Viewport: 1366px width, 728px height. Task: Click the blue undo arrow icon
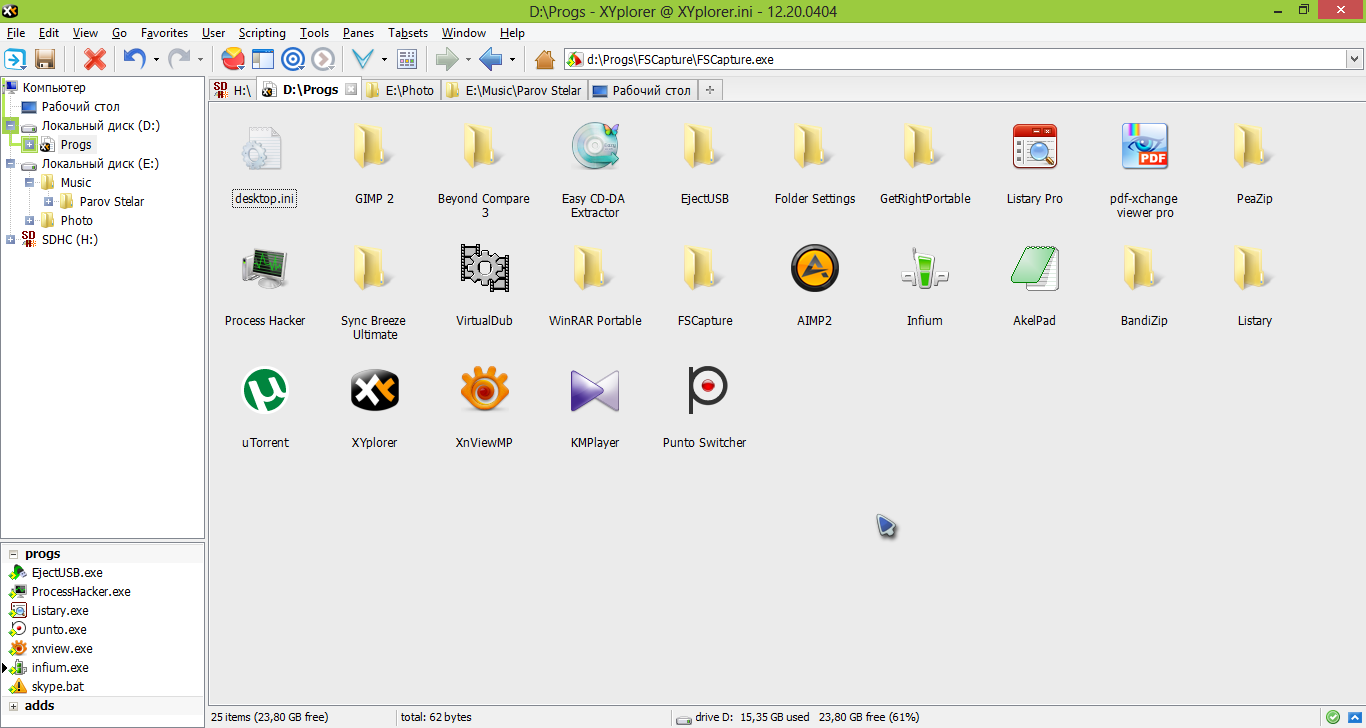point(134,59)
